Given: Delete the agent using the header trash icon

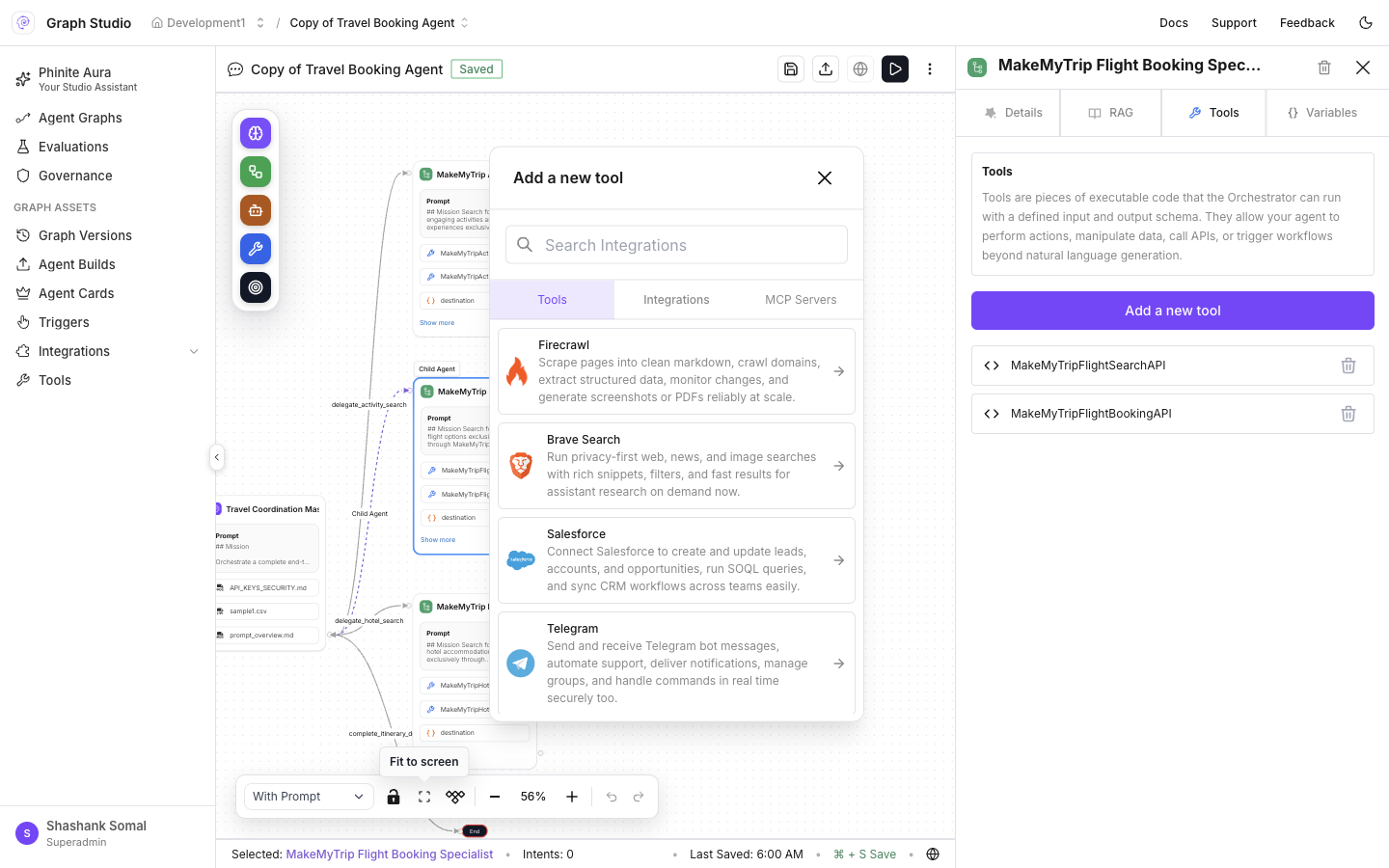Looking at the screenshot, I should pyautogui.click(x=1324, y=68).
